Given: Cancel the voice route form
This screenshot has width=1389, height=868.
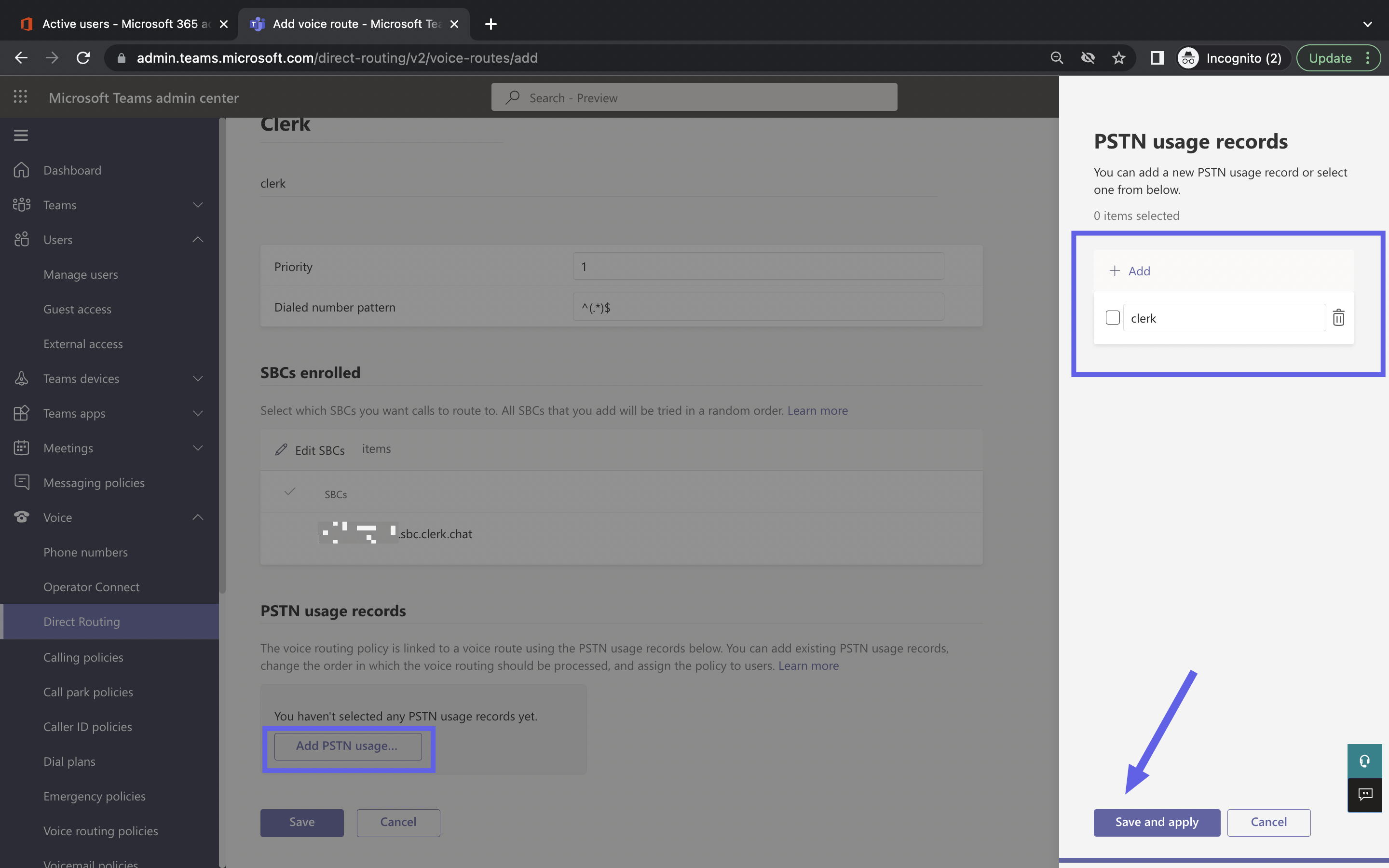Looking at the screenshot, I should pos(398,822).
